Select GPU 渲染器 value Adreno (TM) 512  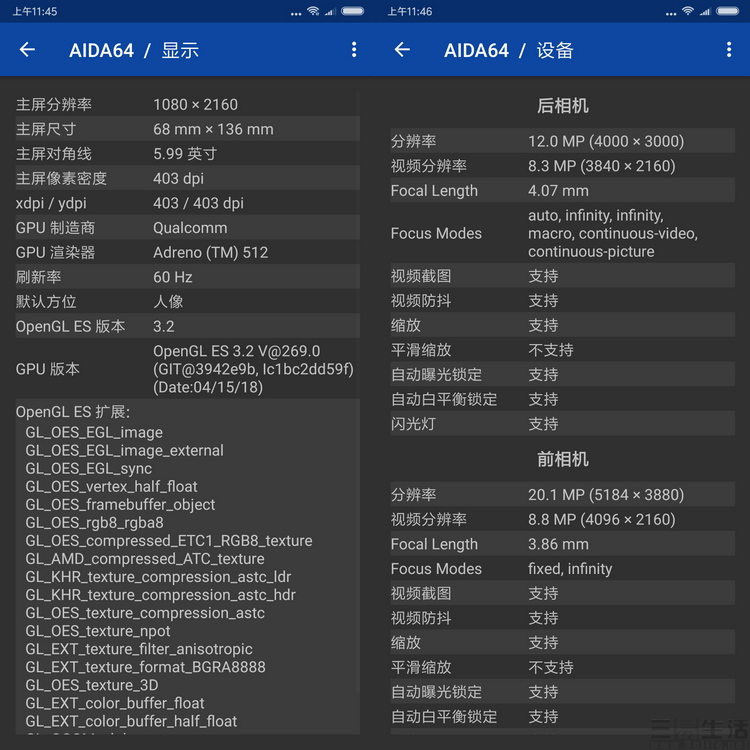point(210,253)
